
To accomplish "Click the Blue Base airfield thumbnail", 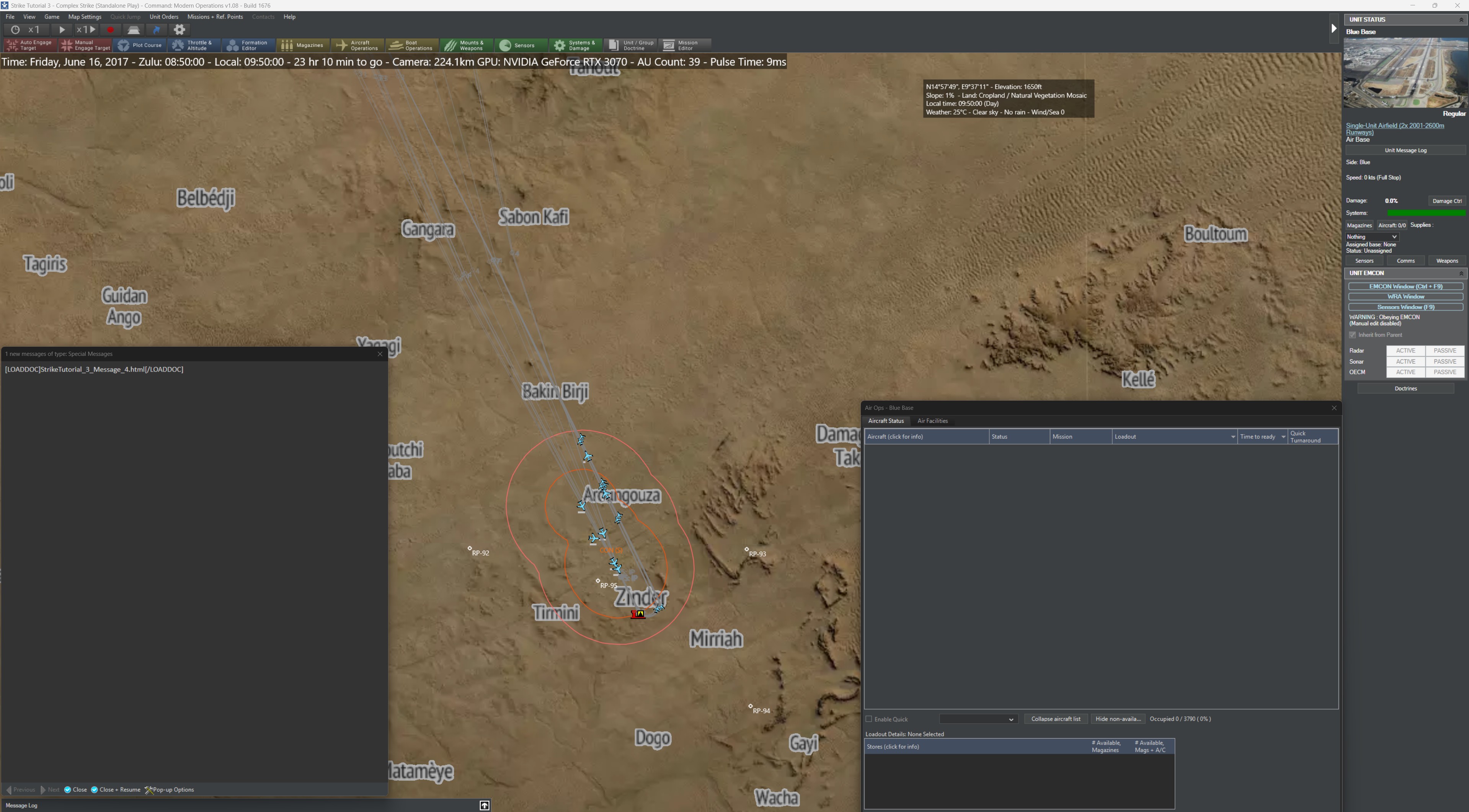I will (x=1405, y=73).
